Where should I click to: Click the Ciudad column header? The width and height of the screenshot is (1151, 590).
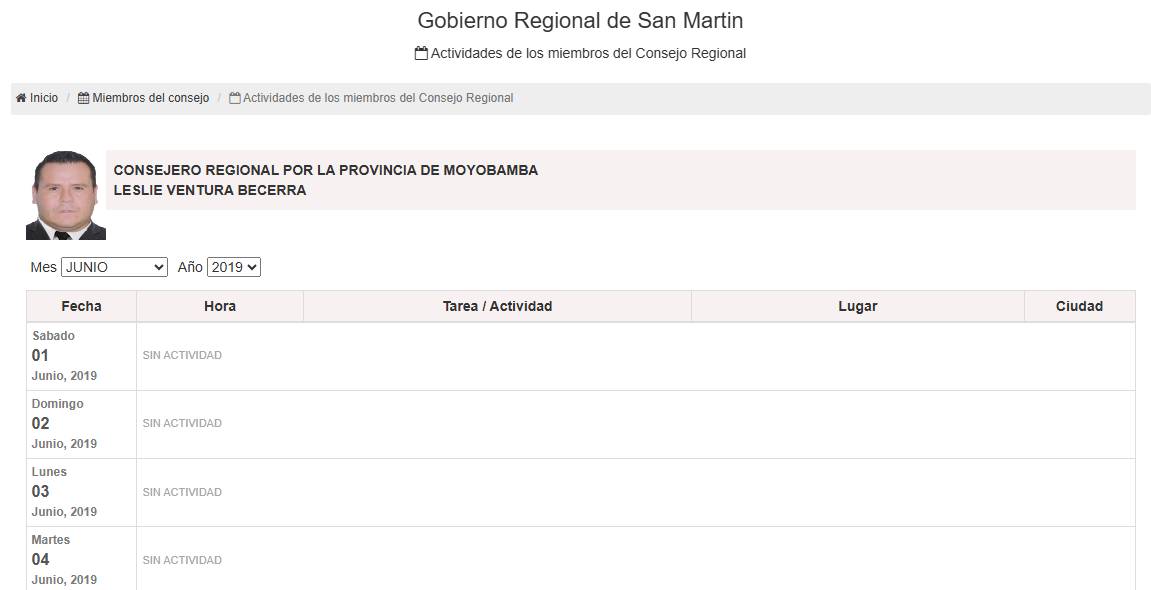1080,306
